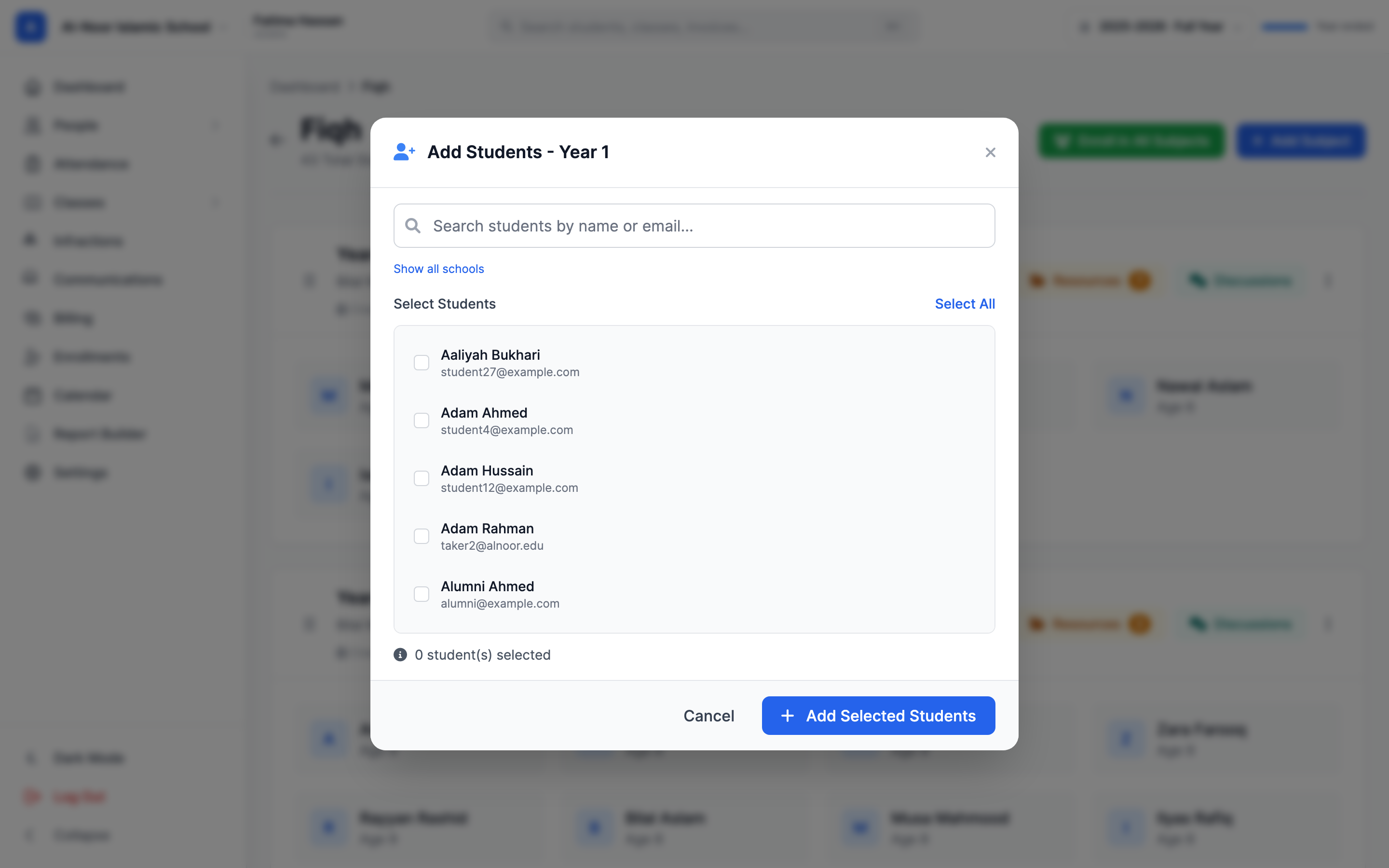Click the school logo icon in top bar
Viewport: 1389px width, 868px height.
pos(31,27)
